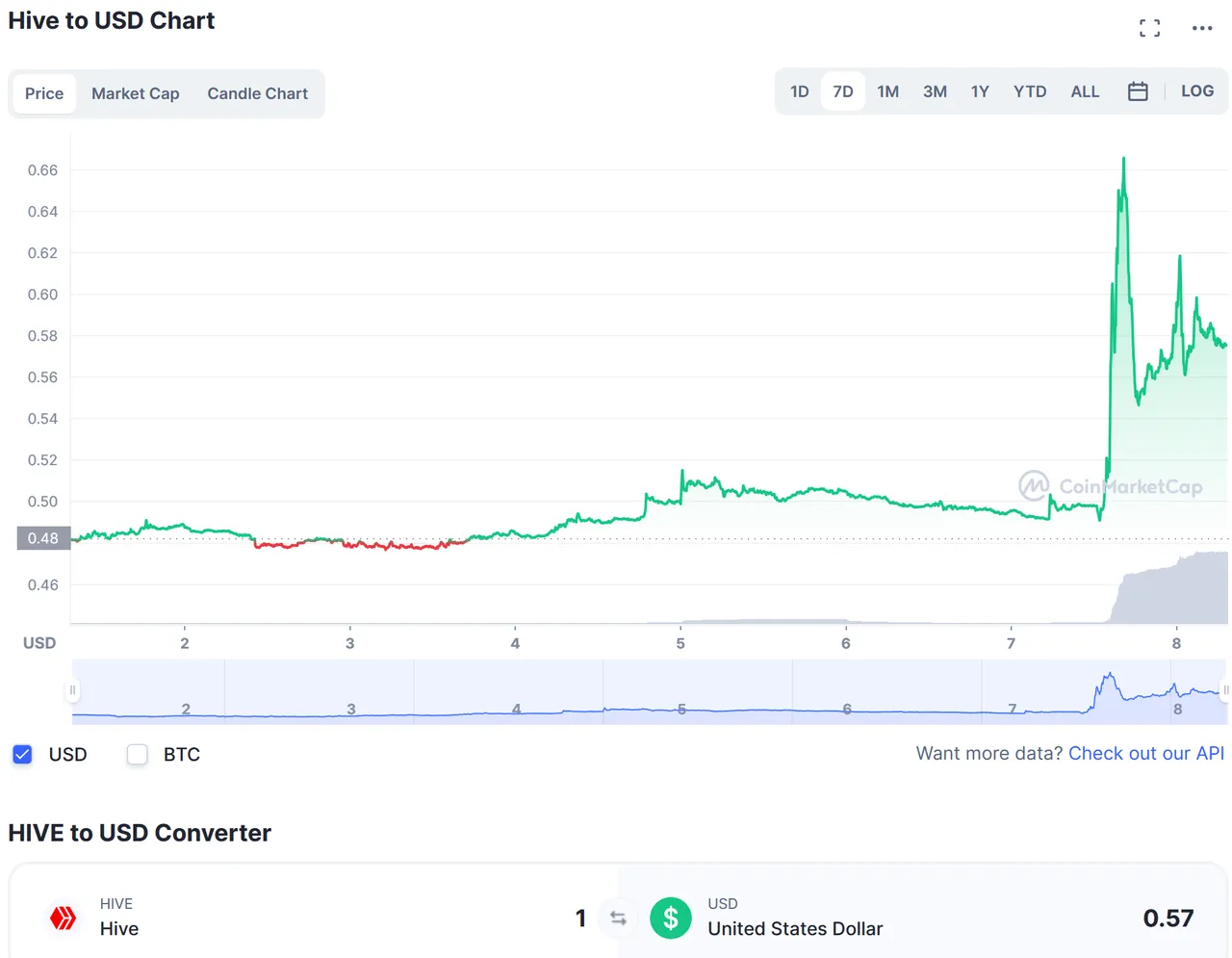Click the chart's highest peak near 0.66
The image size is (1232, 958).
[1123, 160]
